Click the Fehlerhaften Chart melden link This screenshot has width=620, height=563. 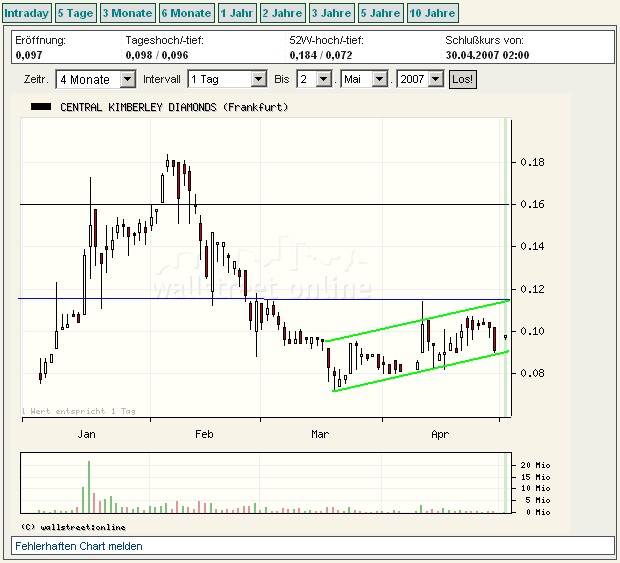coord(78,546)
